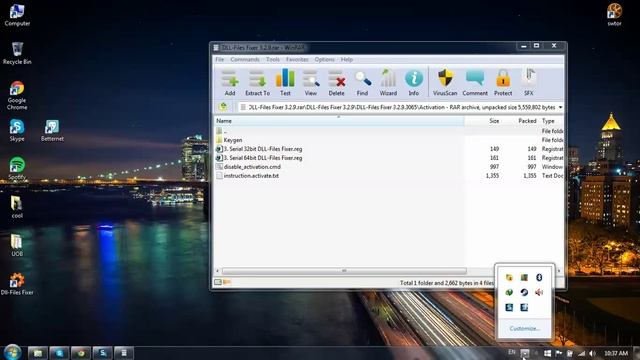Click the taskbar clock showing 10:37 AM
640x360 pixels.
point(616,353)
